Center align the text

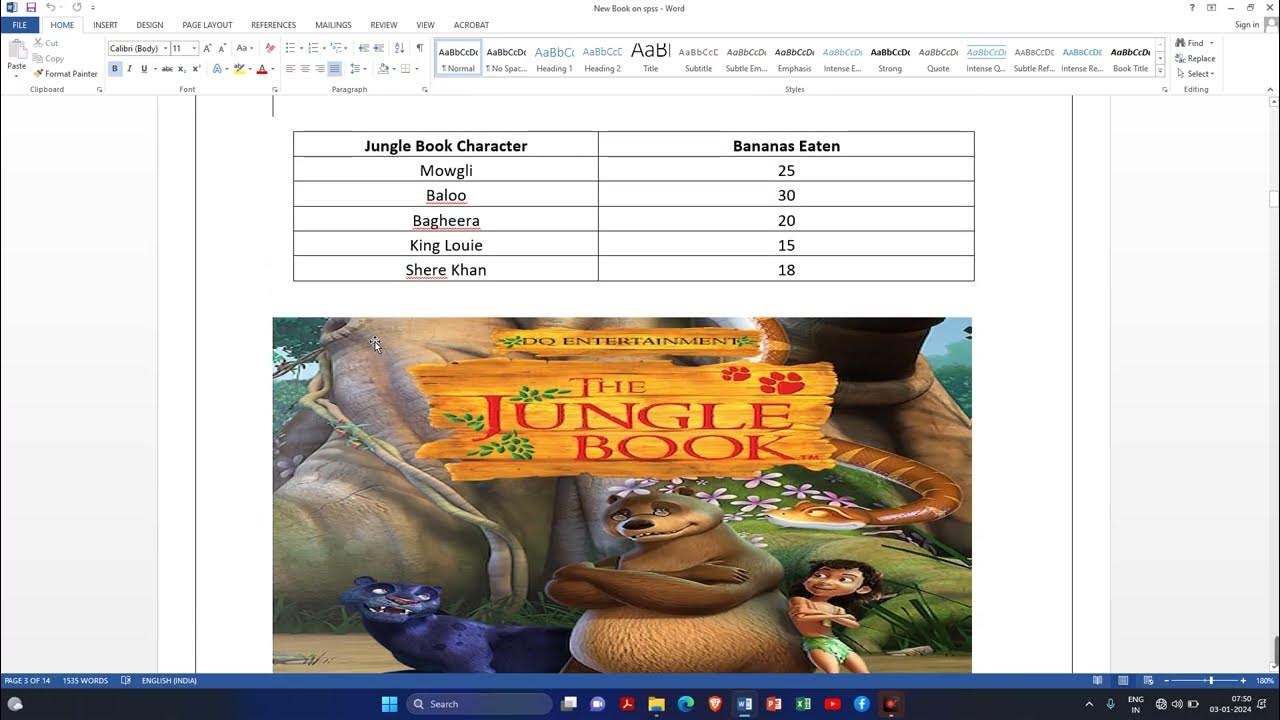pos(305,69)
